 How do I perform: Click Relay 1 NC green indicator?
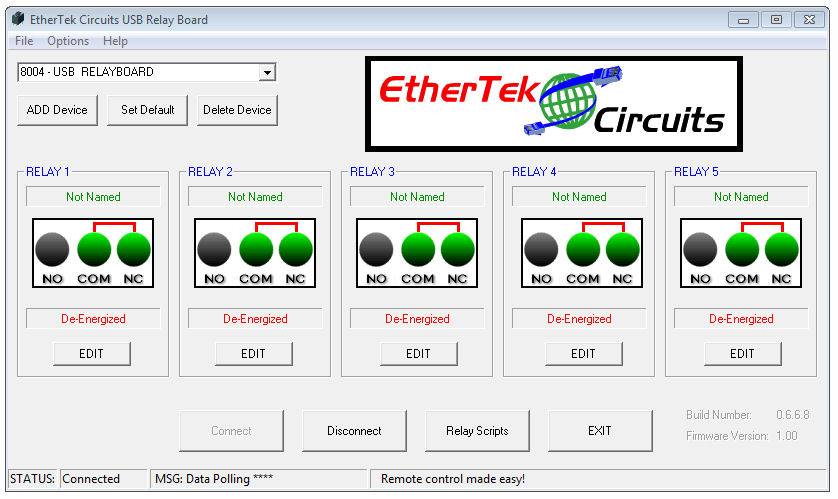134,249
